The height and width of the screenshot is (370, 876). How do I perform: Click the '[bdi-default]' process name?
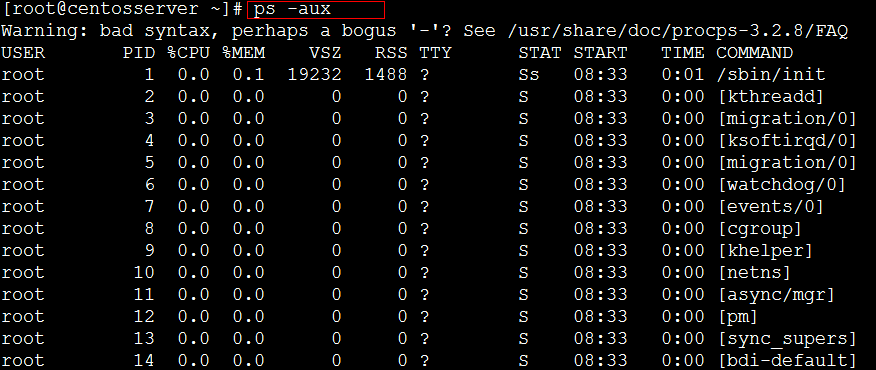787,361
